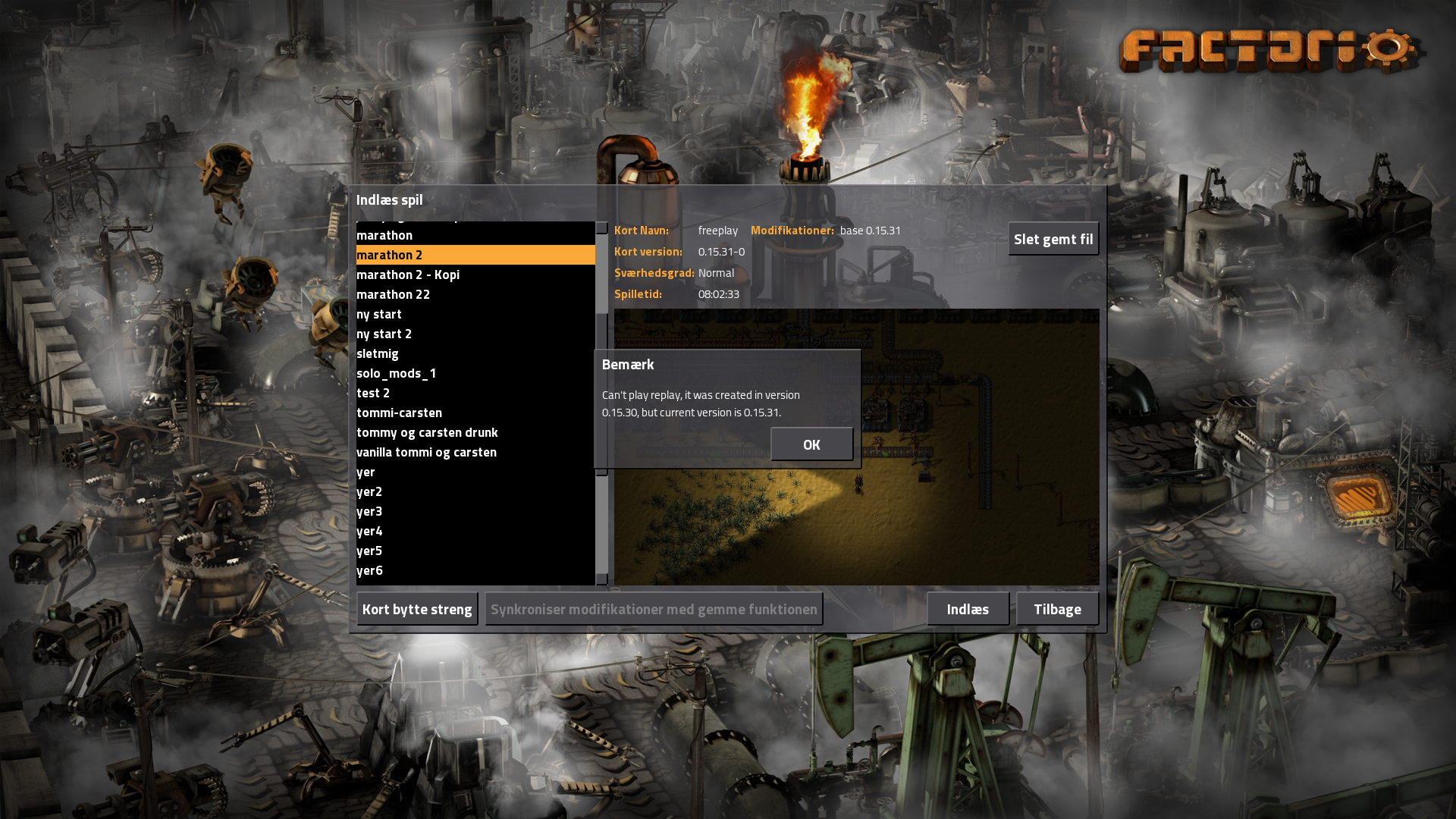Click save list scrollbar up arrow
The width and height of the screenshot is (1456, 819).
(602, 227)
